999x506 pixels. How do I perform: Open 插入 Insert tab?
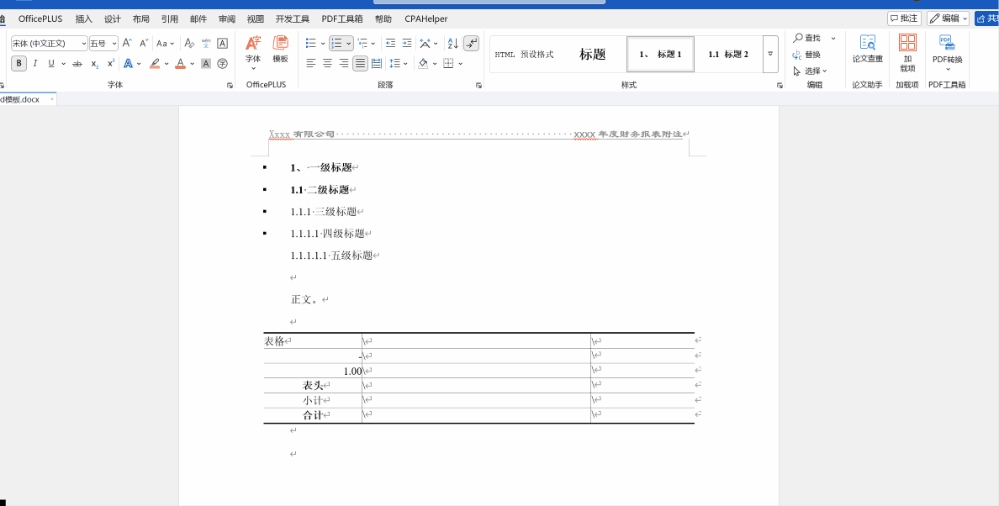click(x=83, y=19)
